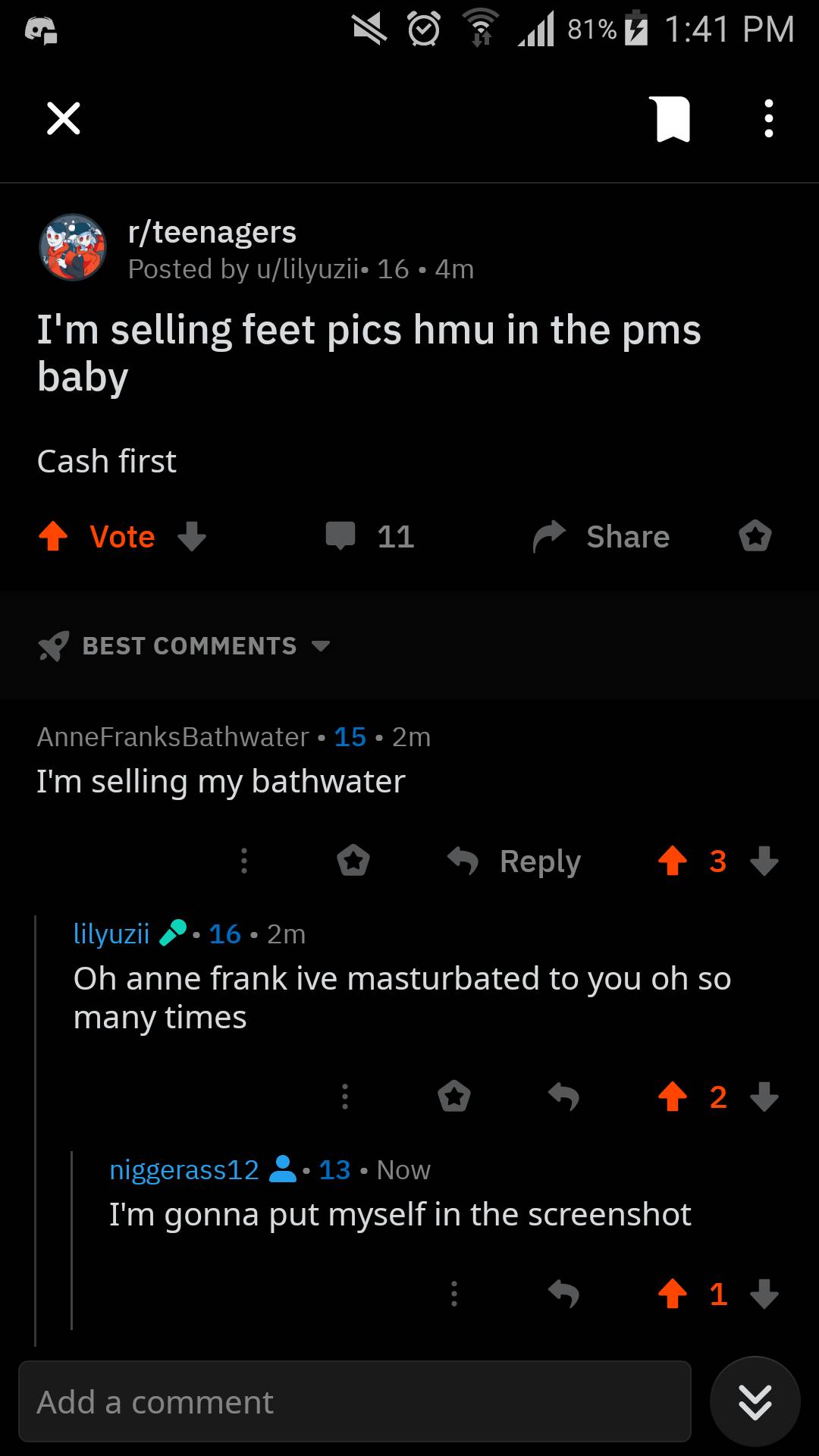
Task: Downvote the post
Action: [192, 536]
